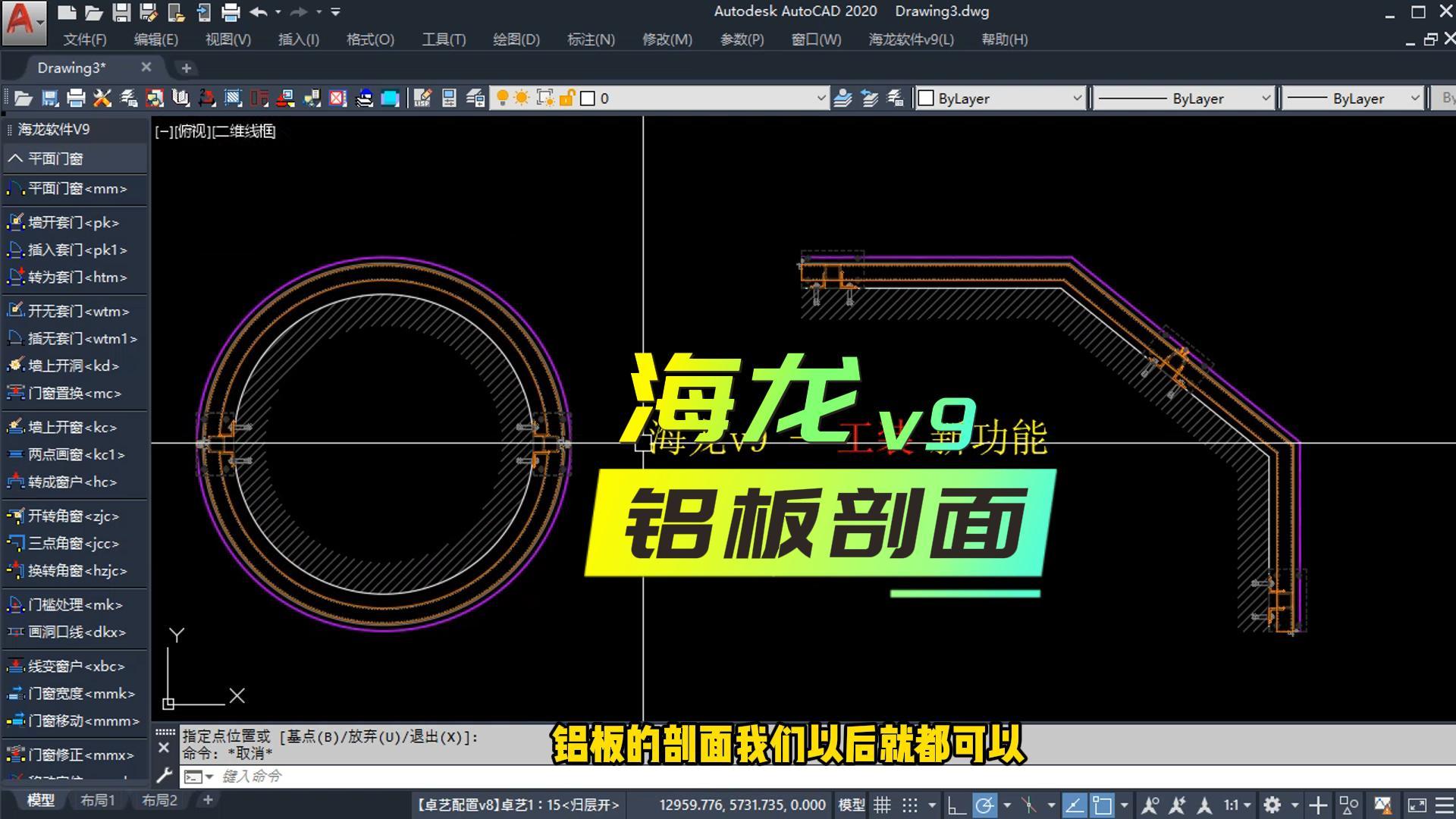Click the red crossed-box icon in toolbar
This screenshot has width=1456, height=819.
tap(337, 98)
